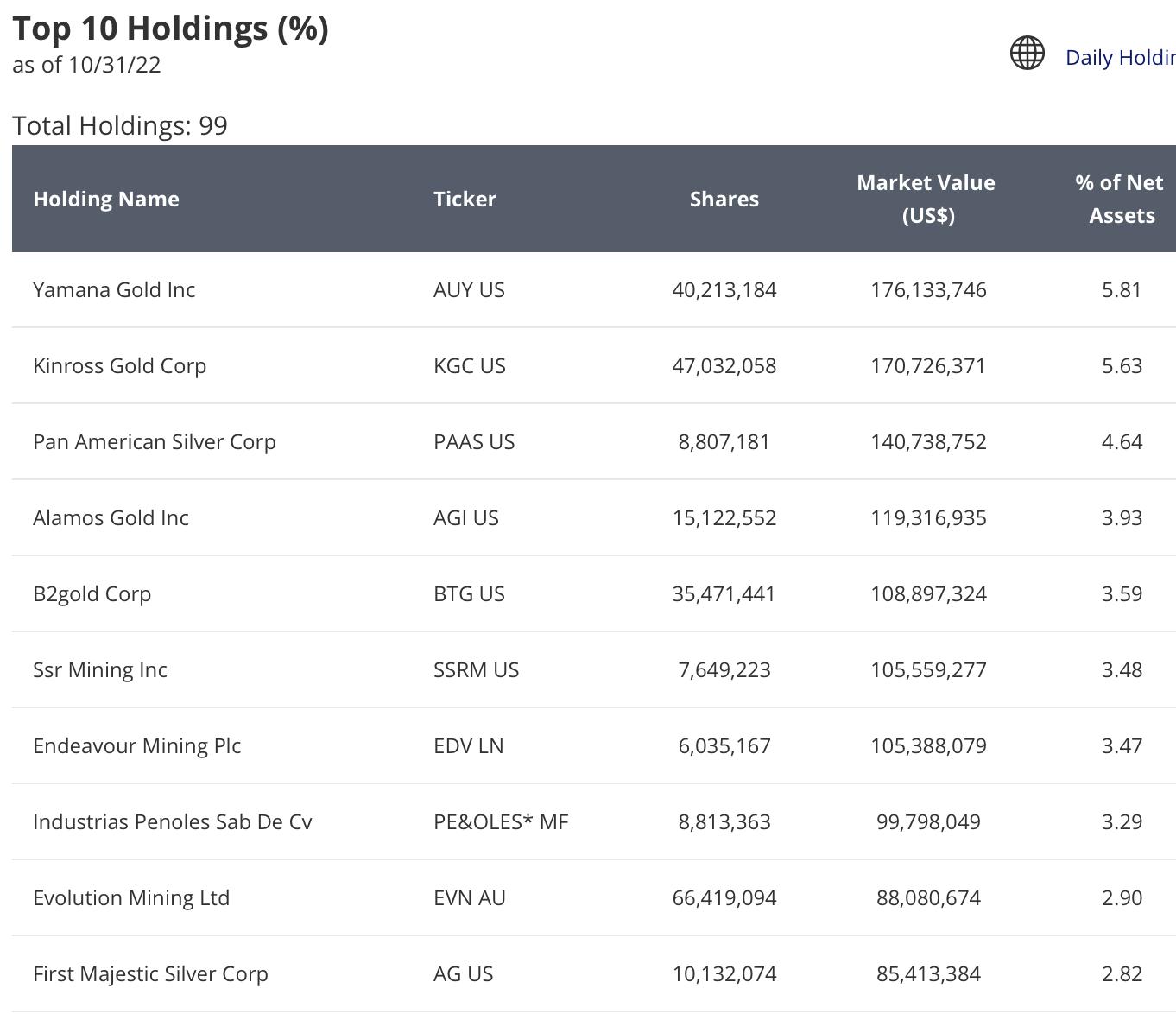Click shares value 35,471,441
Screen dimensions: 1176x1014
pyautogui.click(x=724, y=593)
